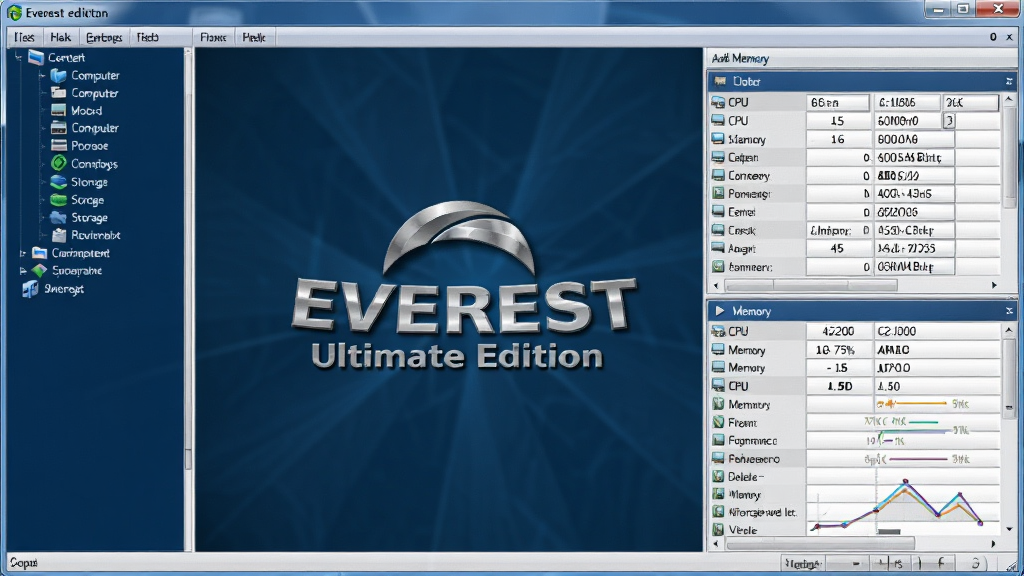Open the Pledic menu
Image resolution: width=1024 pixels, height=576 pixels.
(254, 37)
